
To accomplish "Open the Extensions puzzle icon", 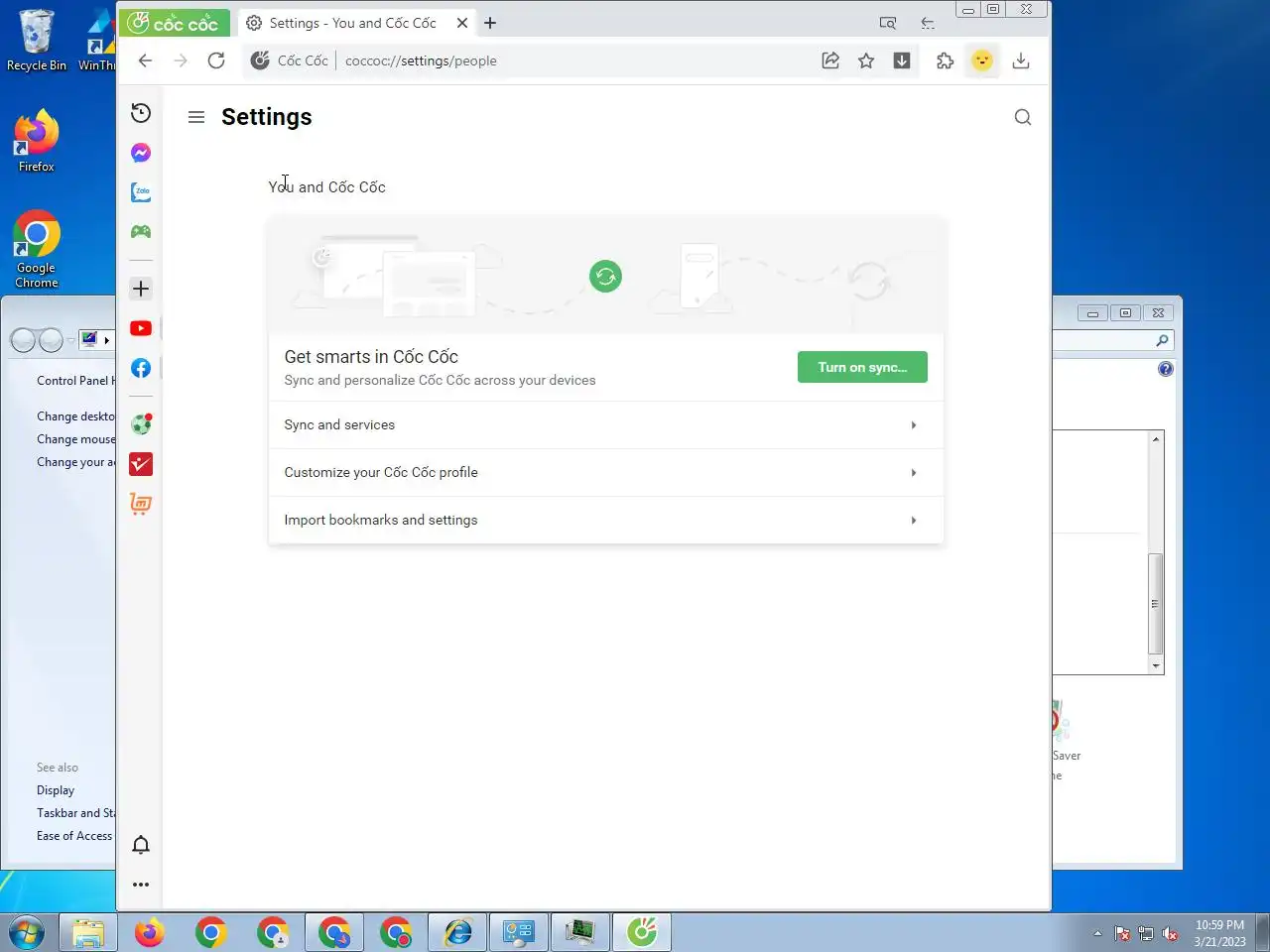I will point(945,60).
